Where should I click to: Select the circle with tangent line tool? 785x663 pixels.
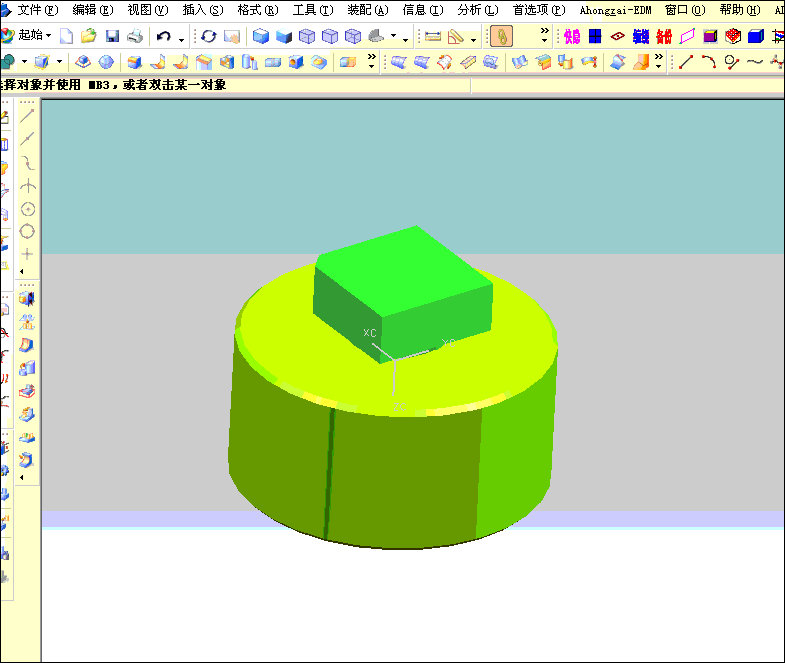tap(732, 62)
